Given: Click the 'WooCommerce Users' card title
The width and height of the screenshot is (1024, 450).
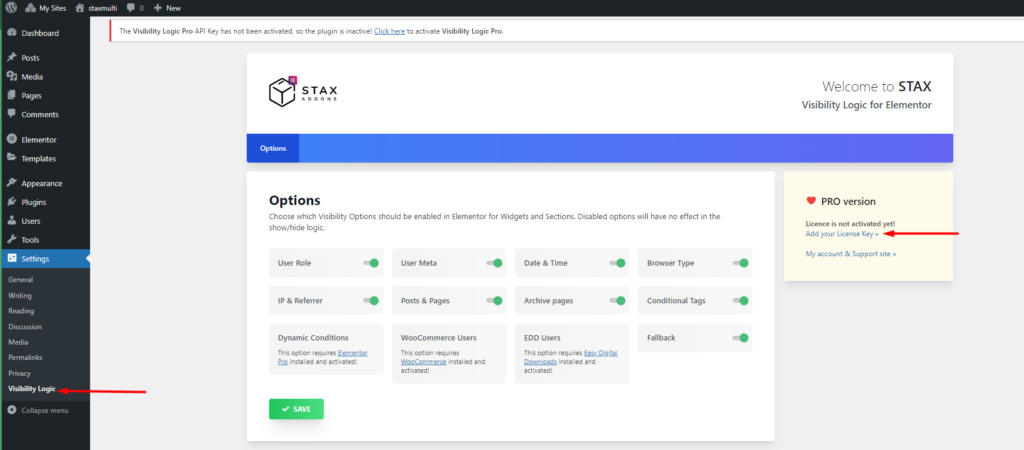Looking at the screenshot, I should 438,338.
